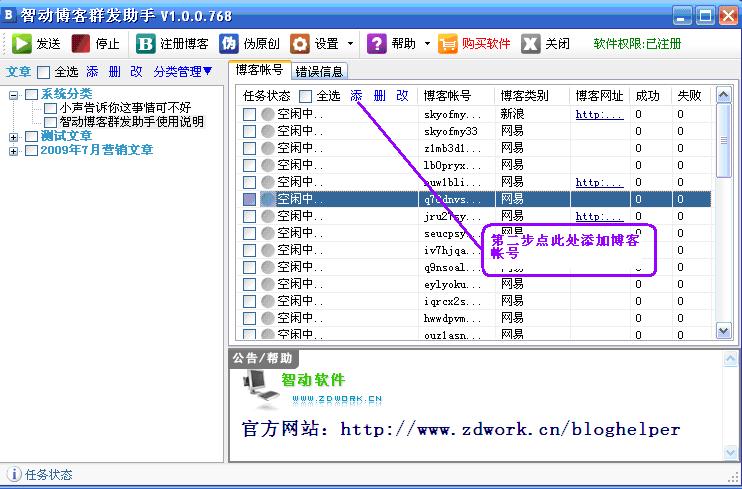Select the 博客帐号 tab
Screen dimensions: 742x489
[258, 70]
